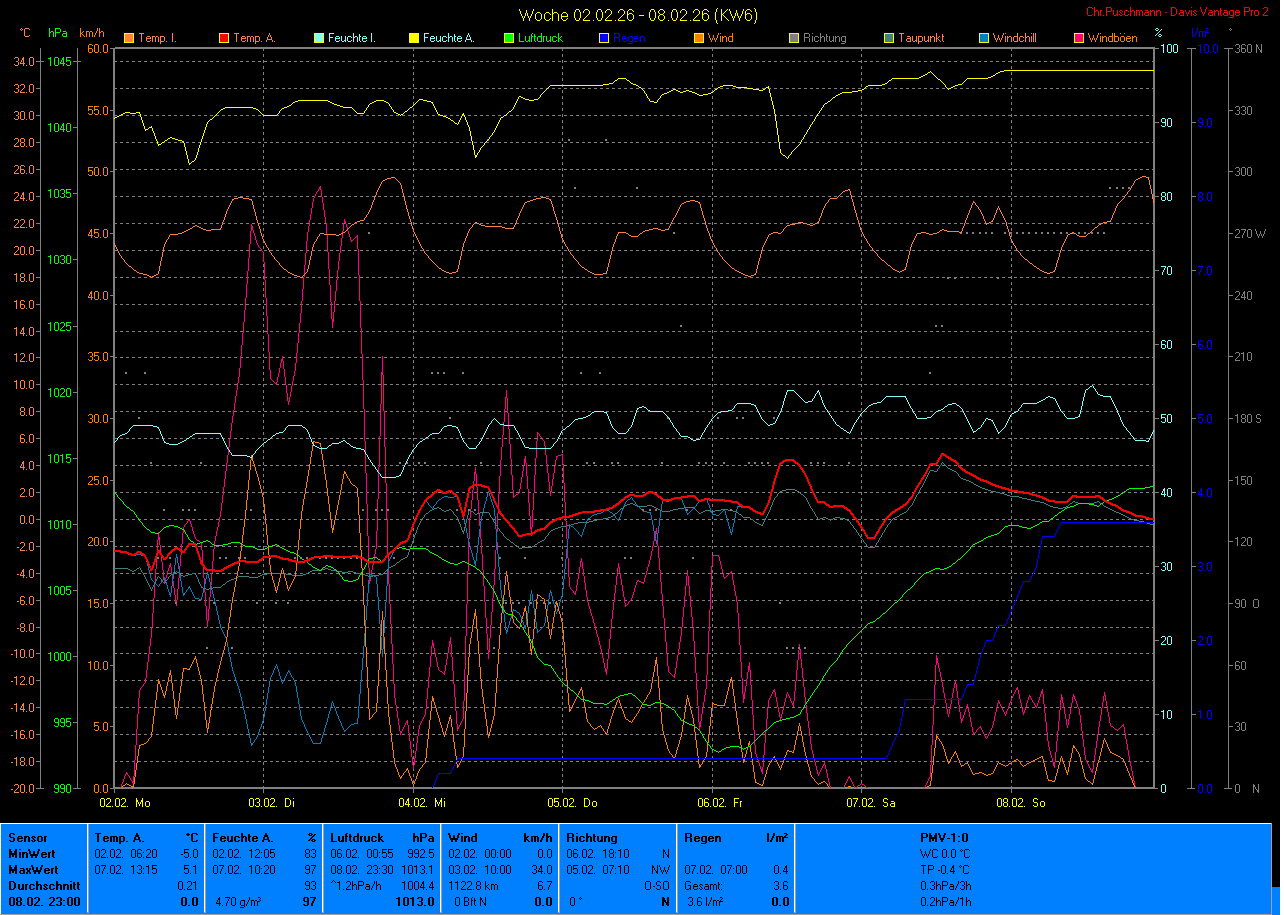Image resolution: width=1284 pixels, height=915 pixels.
Task: Click the PMV-1:0 panel heading
Action: click(x=944, y=838)
